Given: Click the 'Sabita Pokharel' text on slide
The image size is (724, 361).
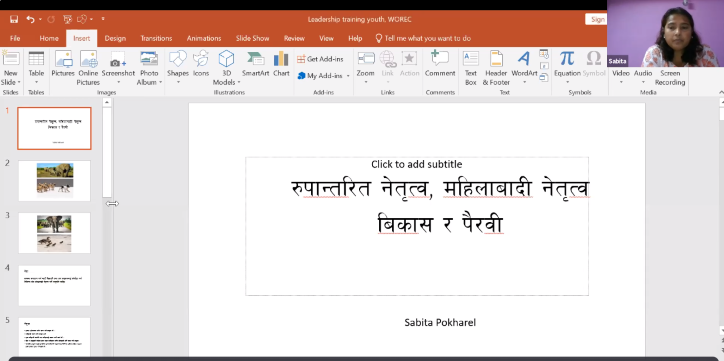Looking at the screenshot, I should click(440, 322).
